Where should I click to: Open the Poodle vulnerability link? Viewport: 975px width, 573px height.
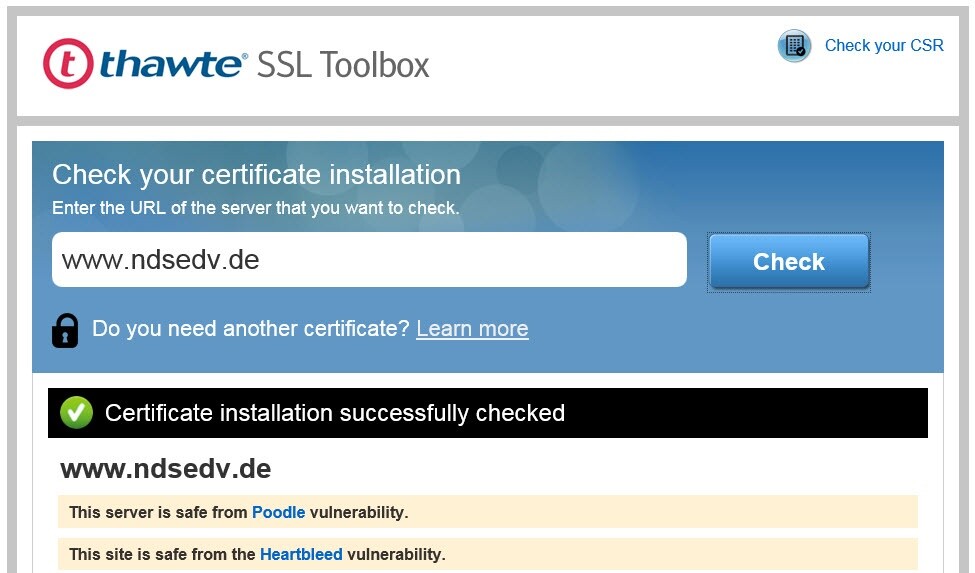coord(278,512)
